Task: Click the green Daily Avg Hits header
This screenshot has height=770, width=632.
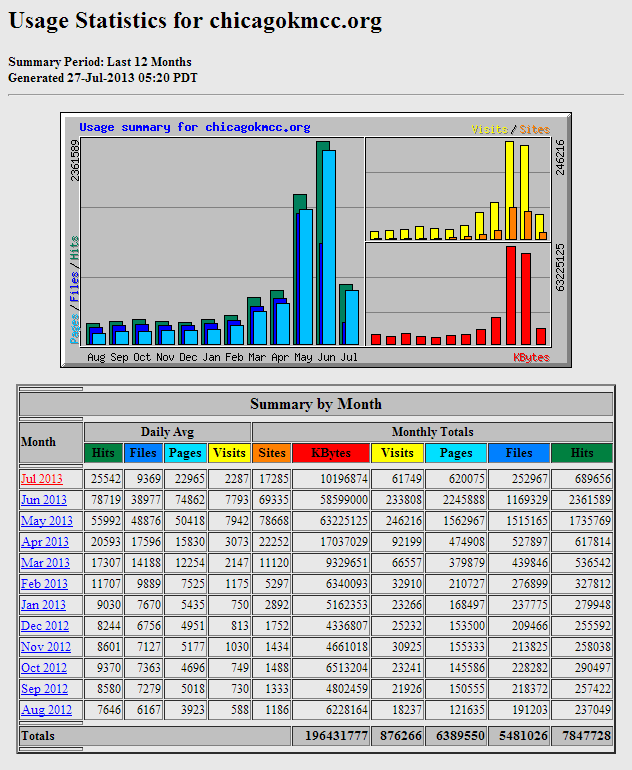Action: click(103, 453)
